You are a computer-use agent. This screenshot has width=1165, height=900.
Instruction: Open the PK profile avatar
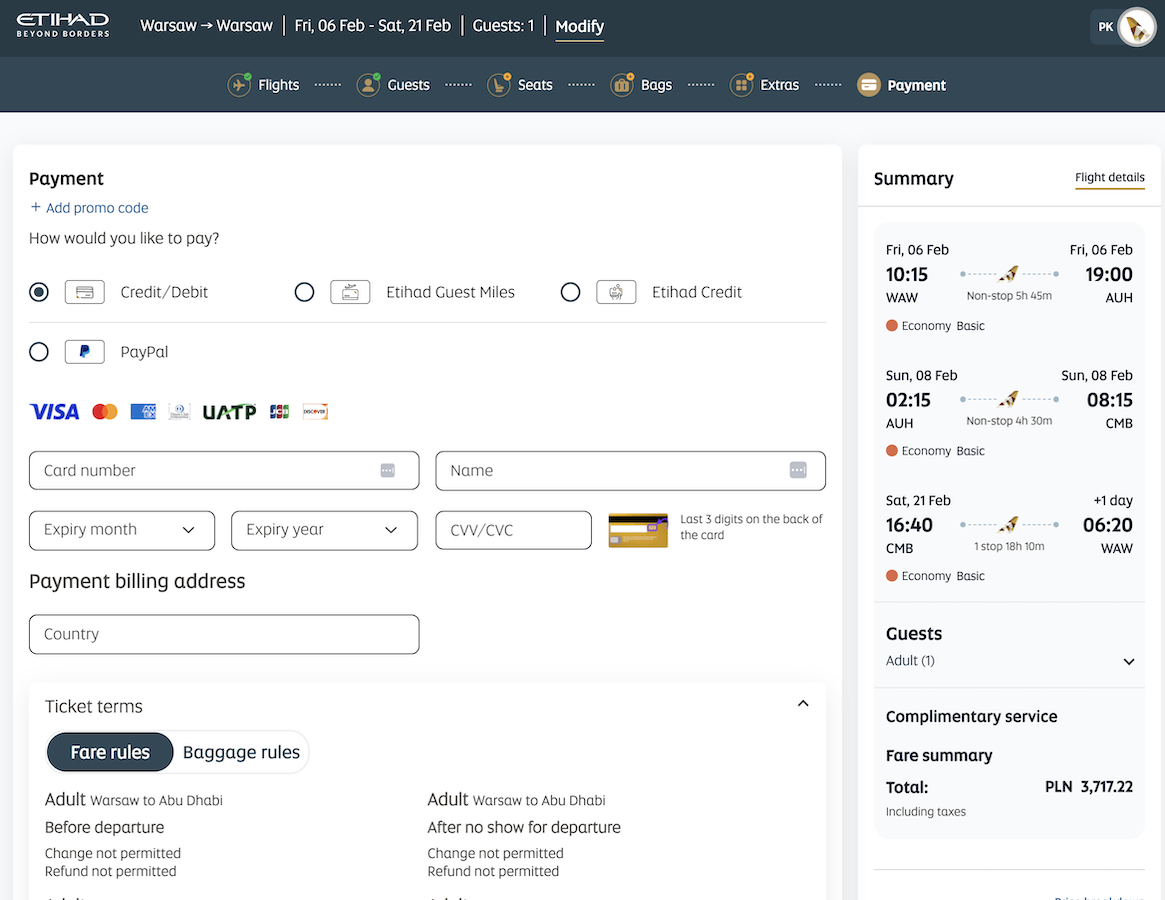[x=1137, y=27]
